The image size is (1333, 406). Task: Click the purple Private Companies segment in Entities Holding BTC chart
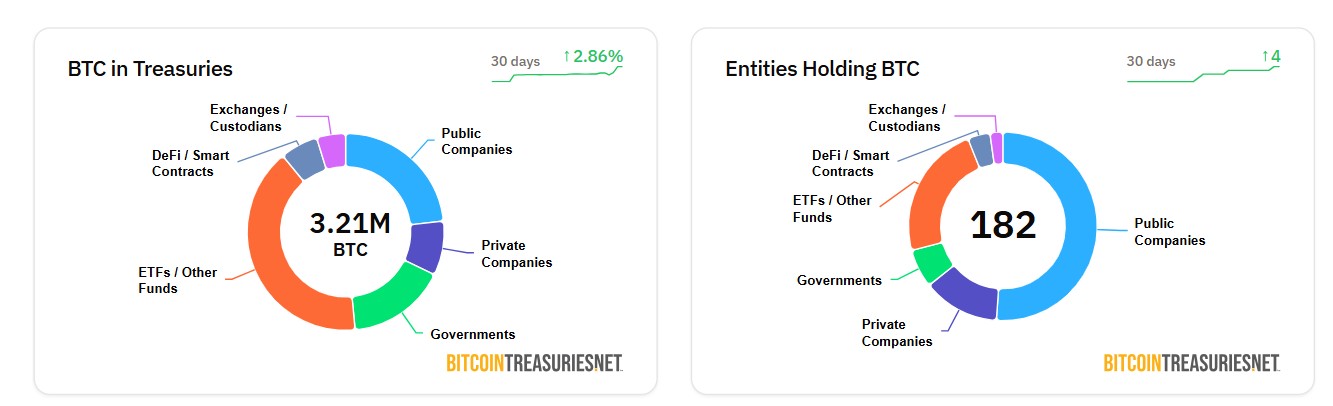click(x=964, y=293)
